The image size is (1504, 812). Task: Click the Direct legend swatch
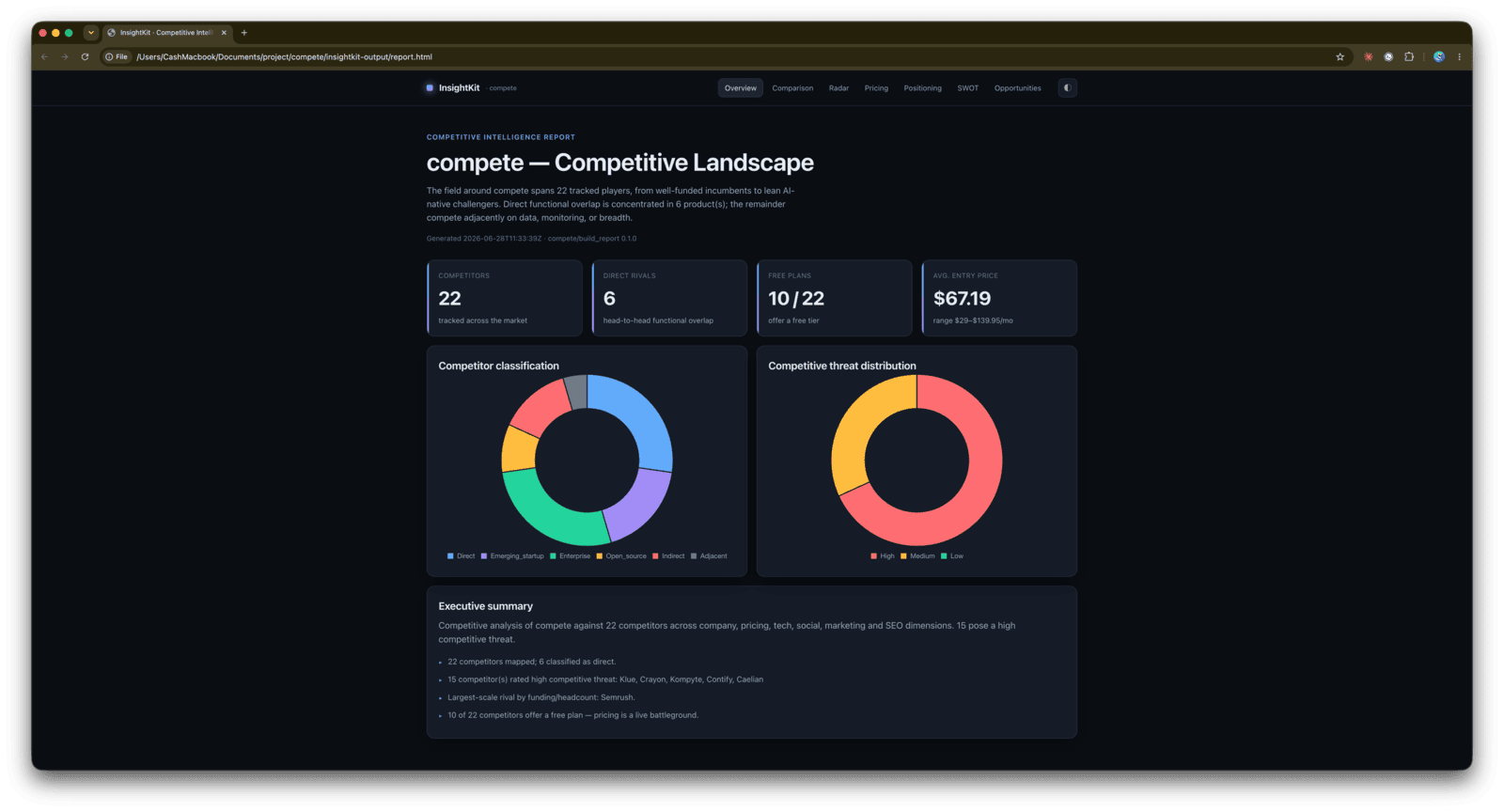pyautogui.click(x=450, y=556)
